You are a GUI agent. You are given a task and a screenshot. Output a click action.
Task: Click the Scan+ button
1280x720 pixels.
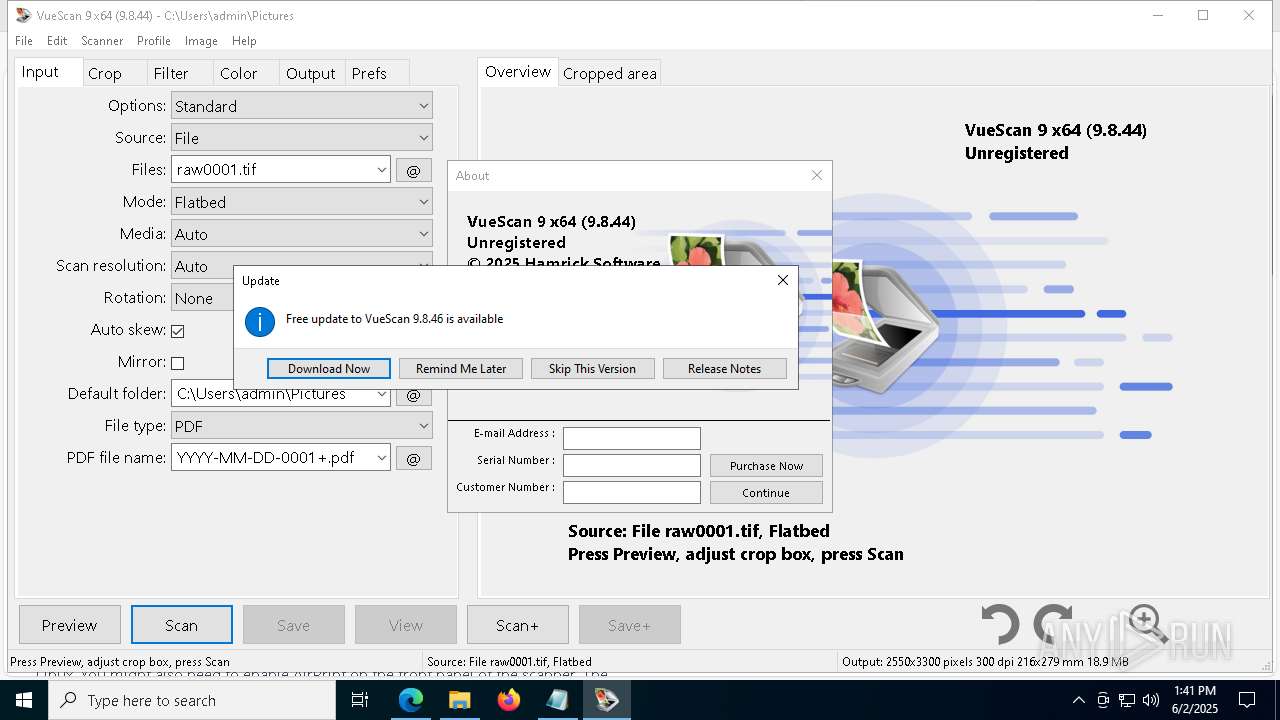click(518, 625)
